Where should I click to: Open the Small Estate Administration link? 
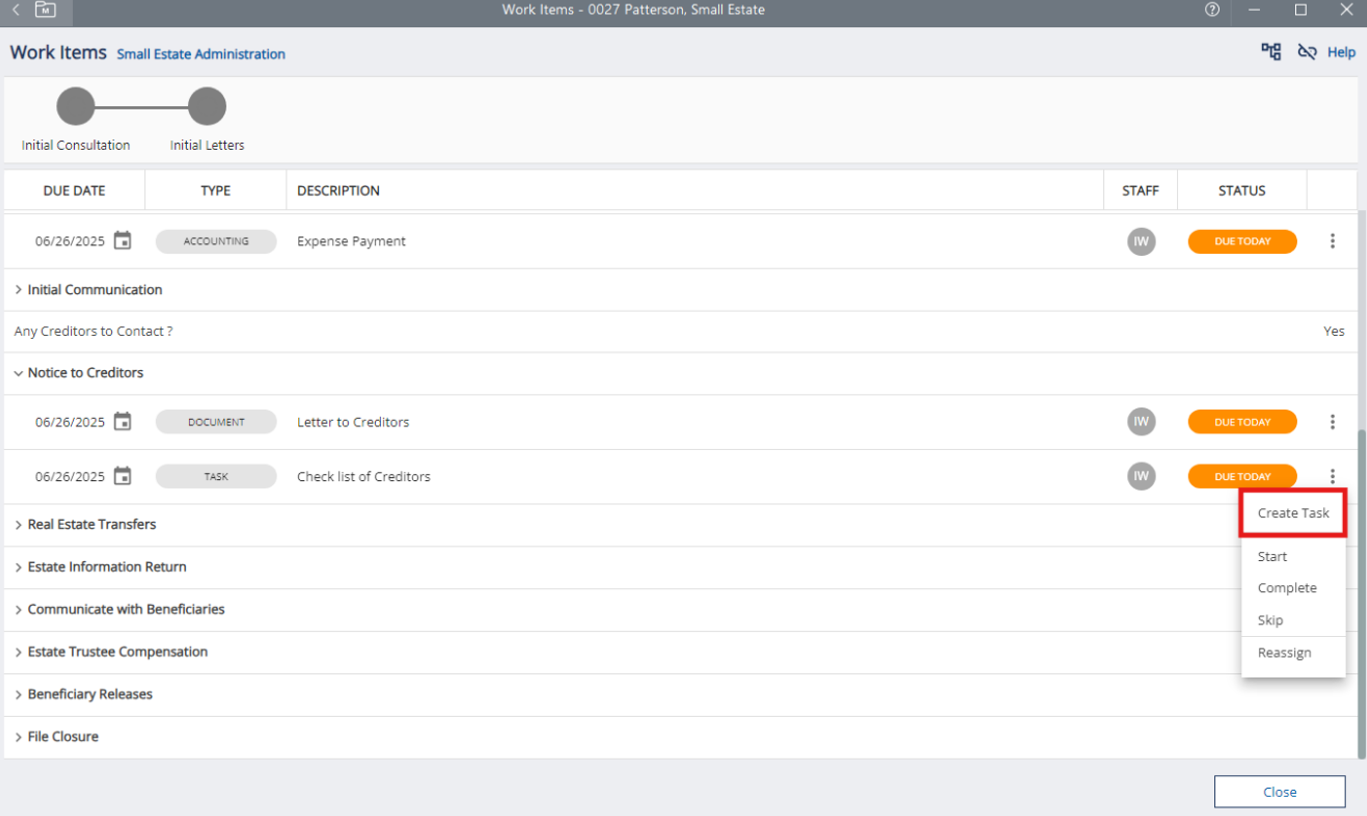point(201,54)
